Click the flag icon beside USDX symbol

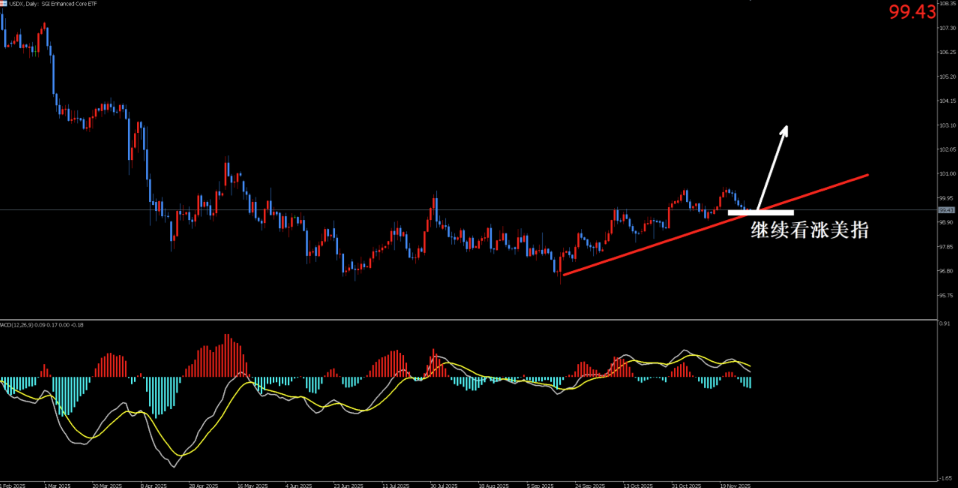3,4
